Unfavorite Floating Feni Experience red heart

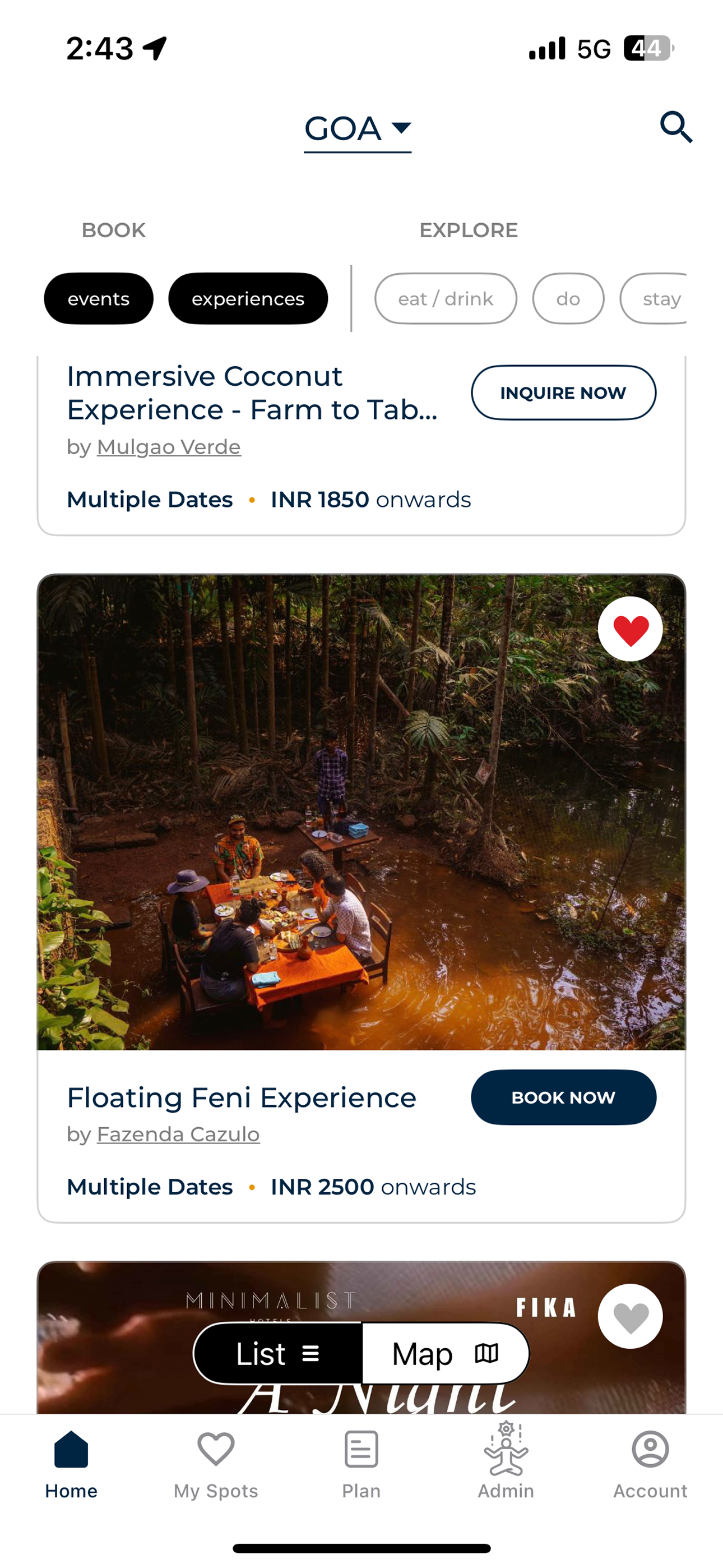[x=630, y=629]
